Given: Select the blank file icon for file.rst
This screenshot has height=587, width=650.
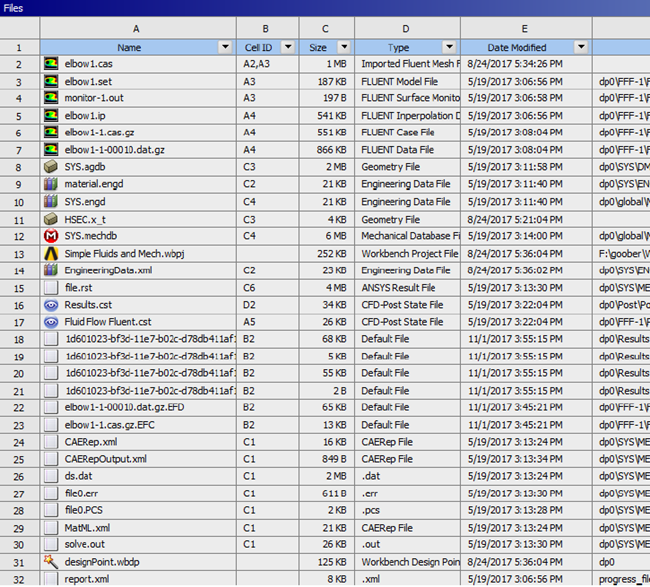Looking at the screenshot, I should (x=51, y=287).
